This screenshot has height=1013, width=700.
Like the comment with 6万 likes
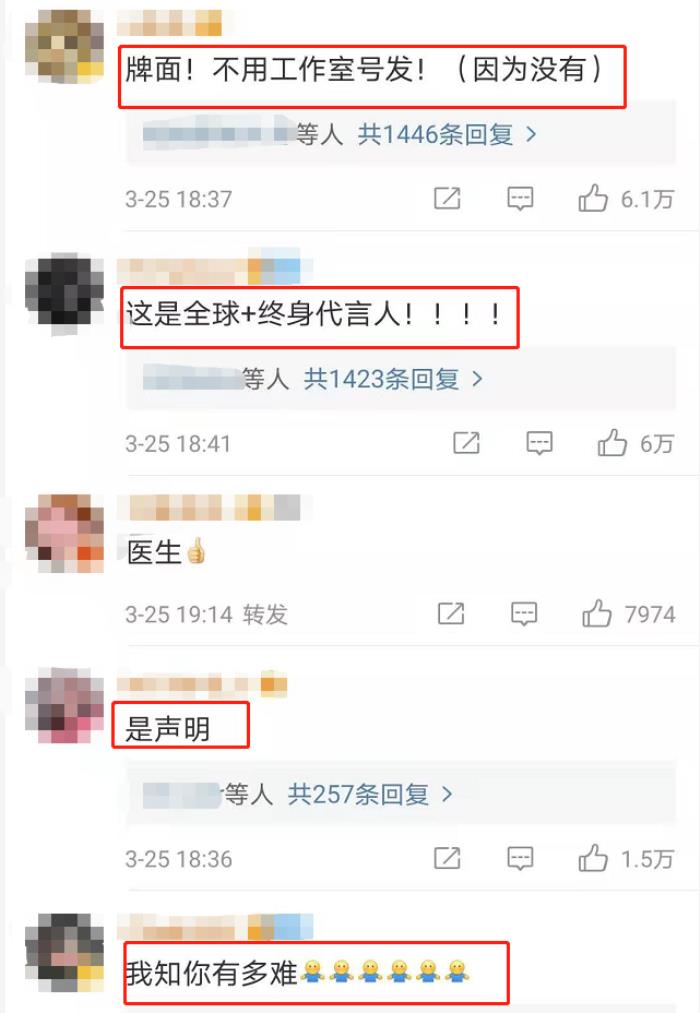pos(612,443)
